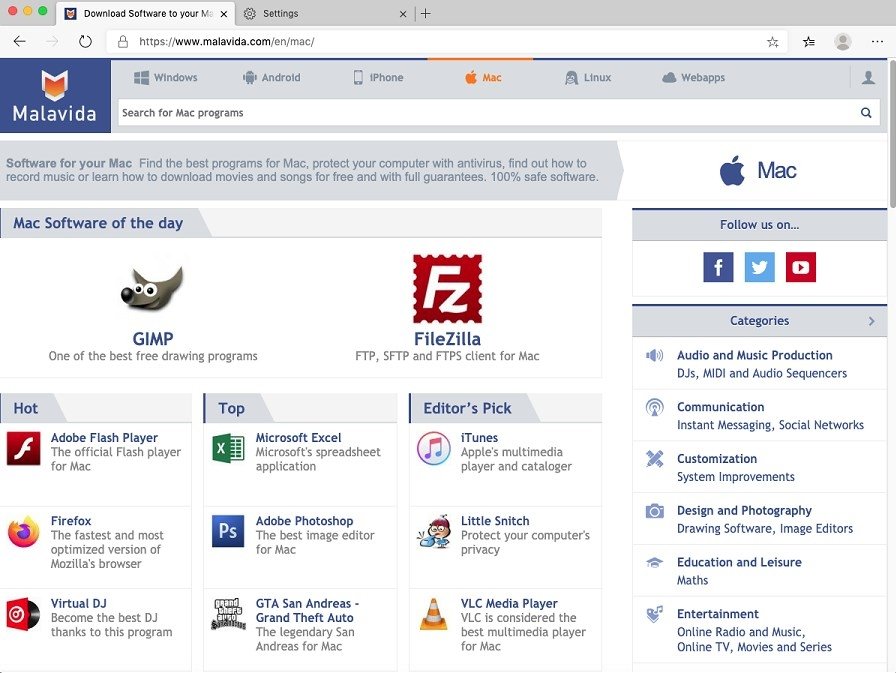Open the GIMP title link
This screenshot has height=673, width=896.
pyautogui.click(x=153, y=339)
